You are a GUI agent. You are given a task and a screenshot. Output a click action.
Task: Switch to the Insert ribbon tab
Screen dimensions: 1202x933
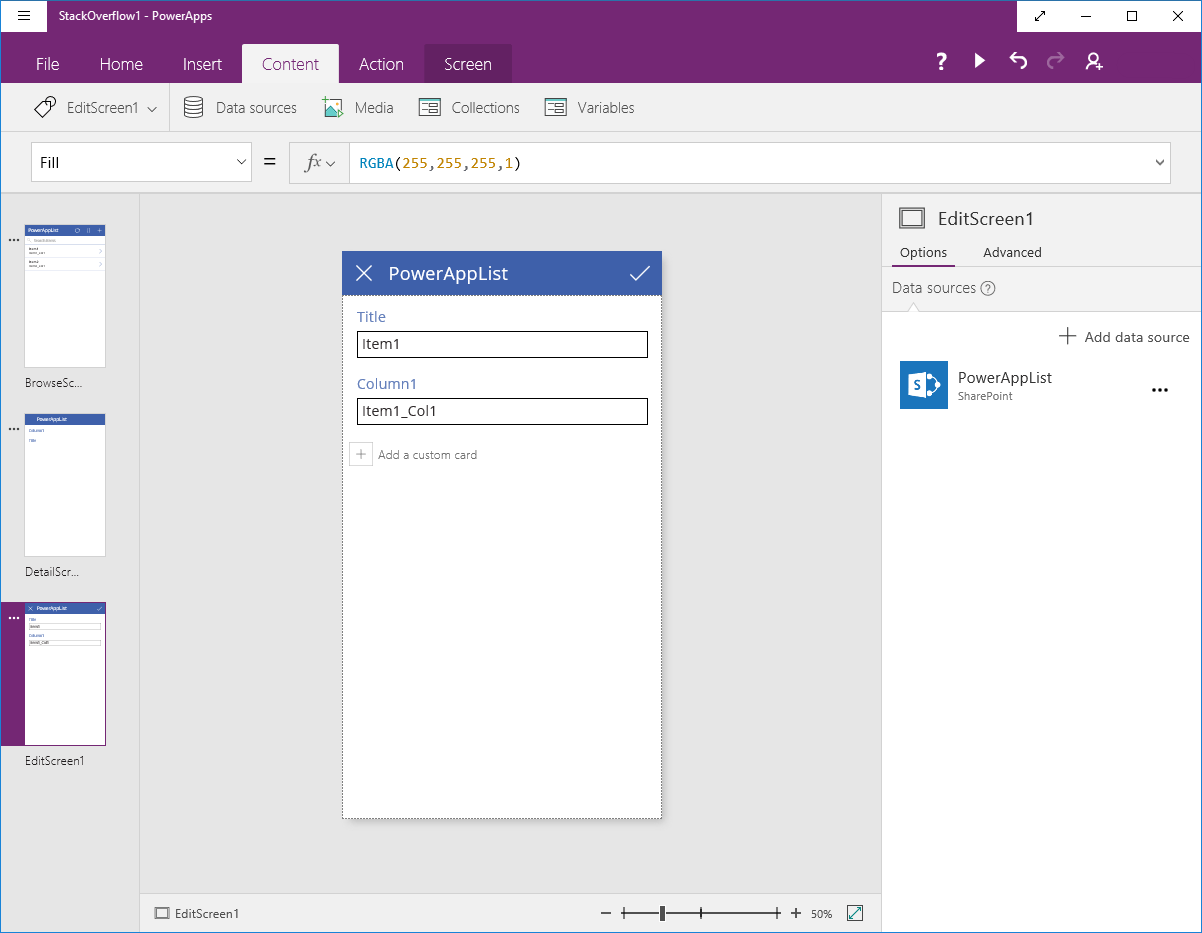click(202, 63)
